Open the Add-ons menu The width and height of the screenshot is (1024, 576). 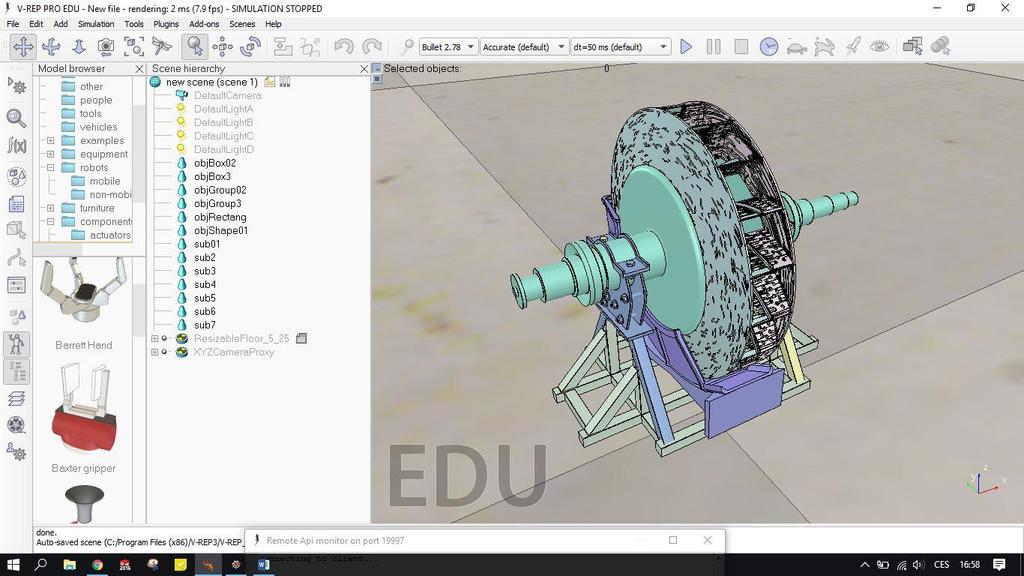(204, 24)
